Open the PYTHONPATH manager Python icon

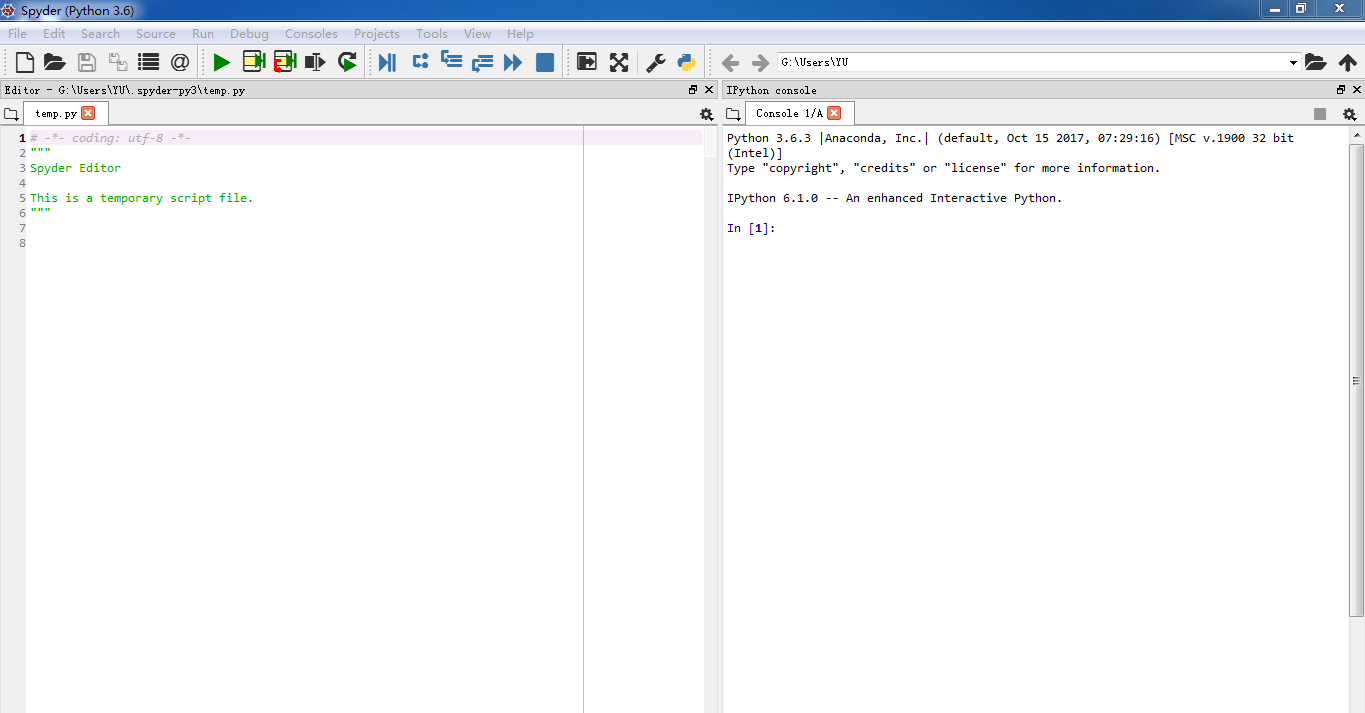686,63
